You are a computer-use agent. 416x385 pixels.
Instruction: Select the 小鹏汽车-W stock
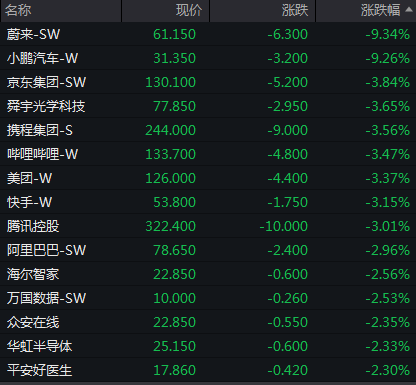point(208,58)
